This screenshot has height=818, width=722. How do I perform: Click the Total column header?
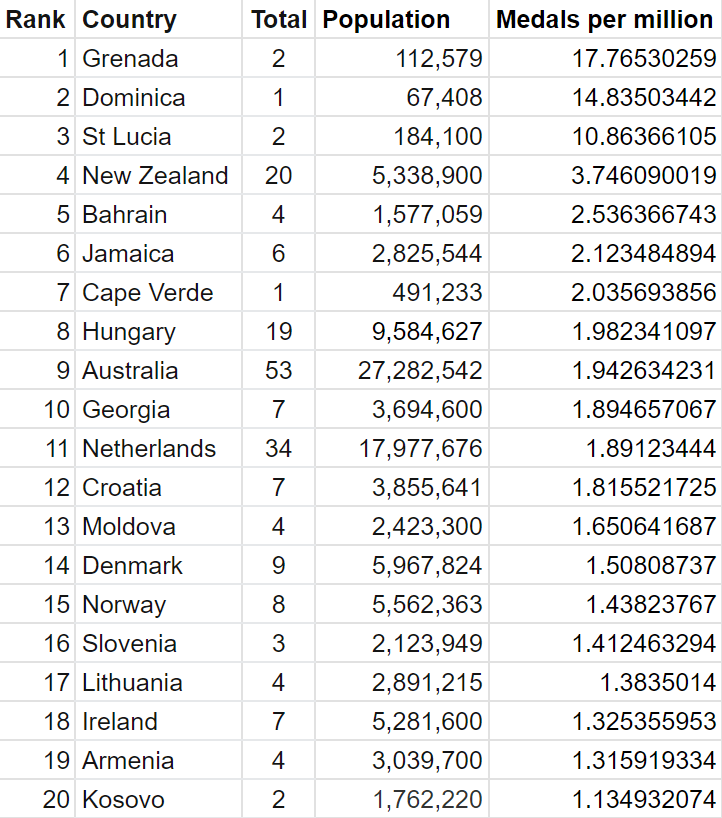pos(278,20)
